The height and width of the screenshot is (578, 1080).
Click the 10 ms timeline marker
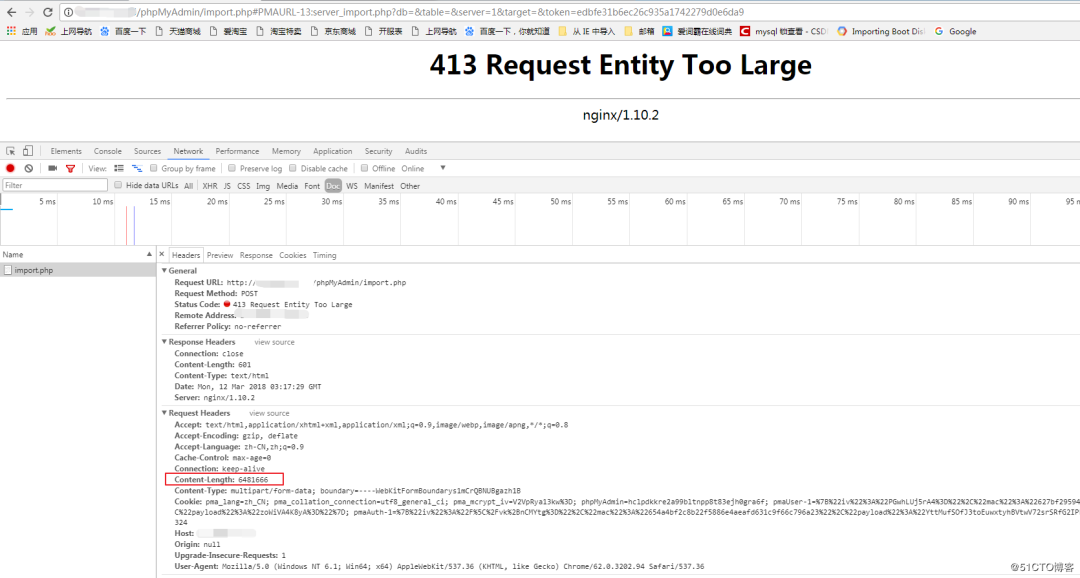point(103,201)
